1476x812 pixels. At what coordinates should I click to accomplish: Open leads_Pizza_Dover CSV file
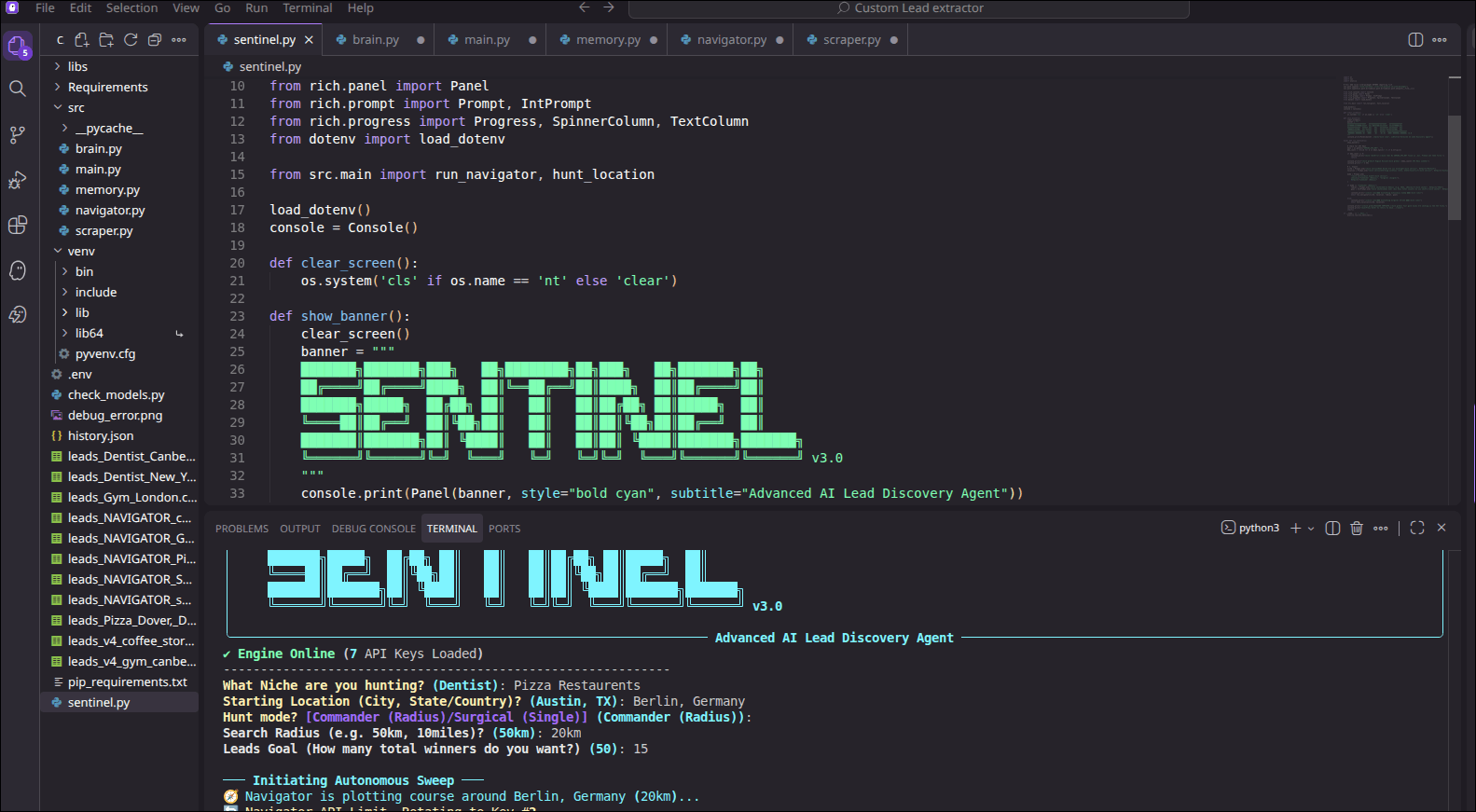coord(119,620)
